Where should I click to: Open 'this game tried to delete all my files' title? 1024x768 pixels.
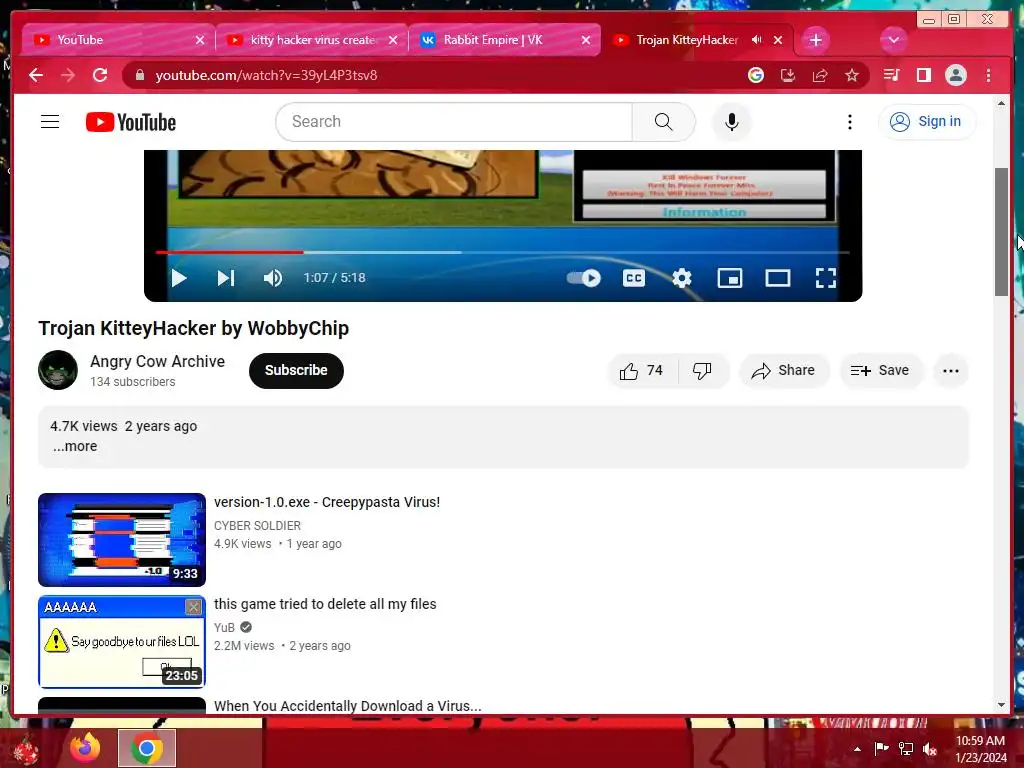point(325,604)
